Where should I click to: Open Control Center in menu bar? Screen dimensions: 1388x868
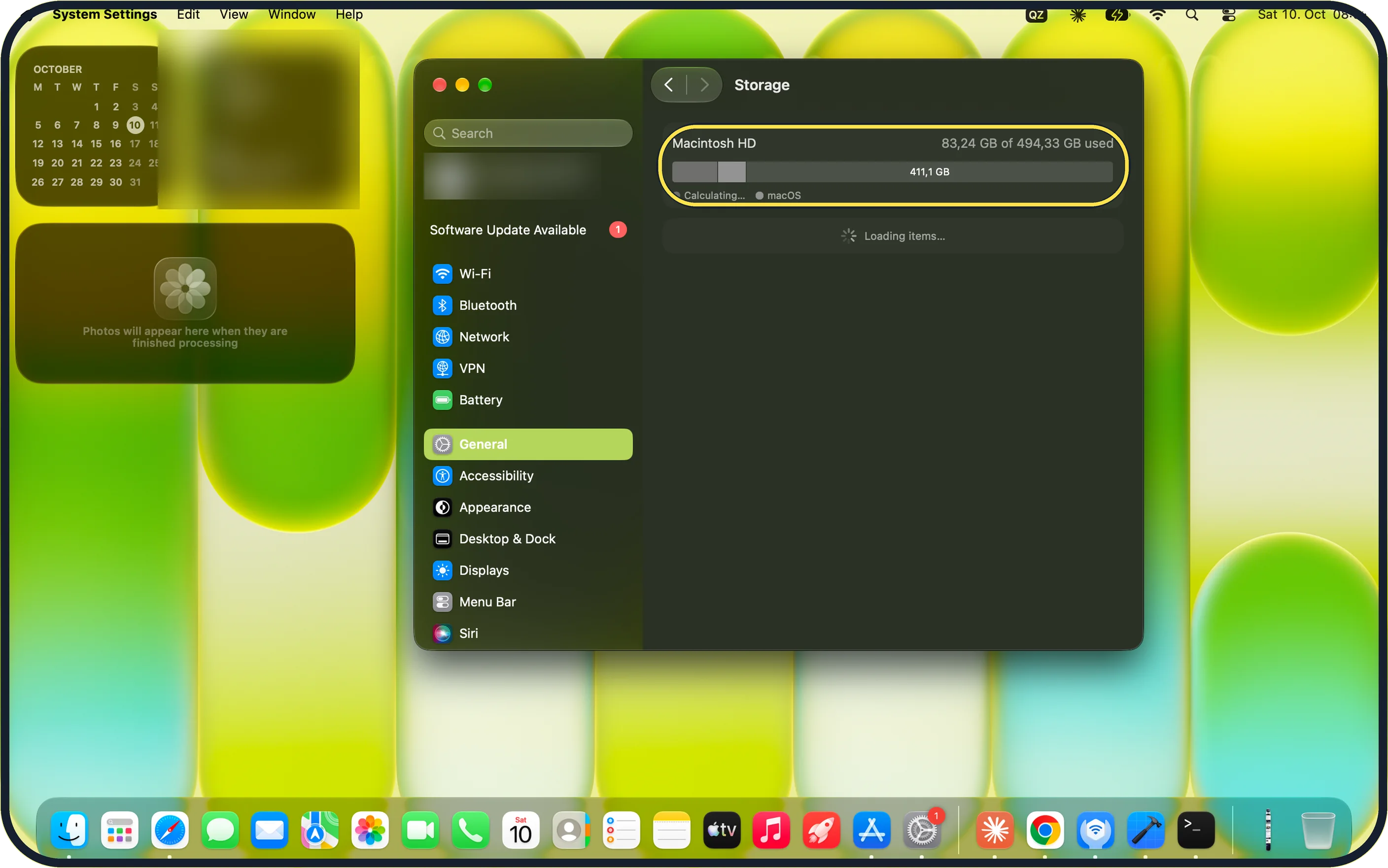pos(1228,14)
